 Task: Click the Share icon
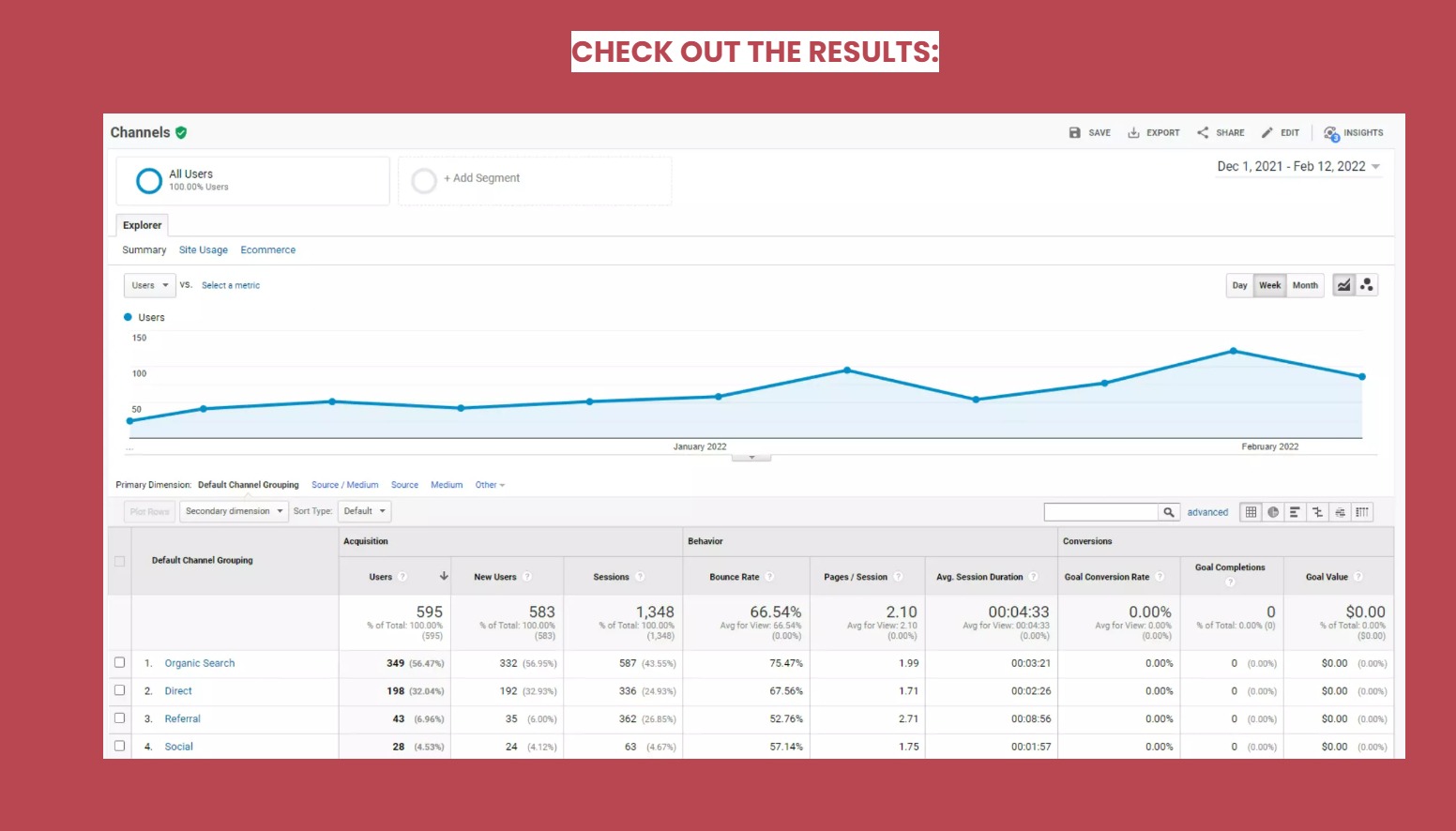(1203, 133)
